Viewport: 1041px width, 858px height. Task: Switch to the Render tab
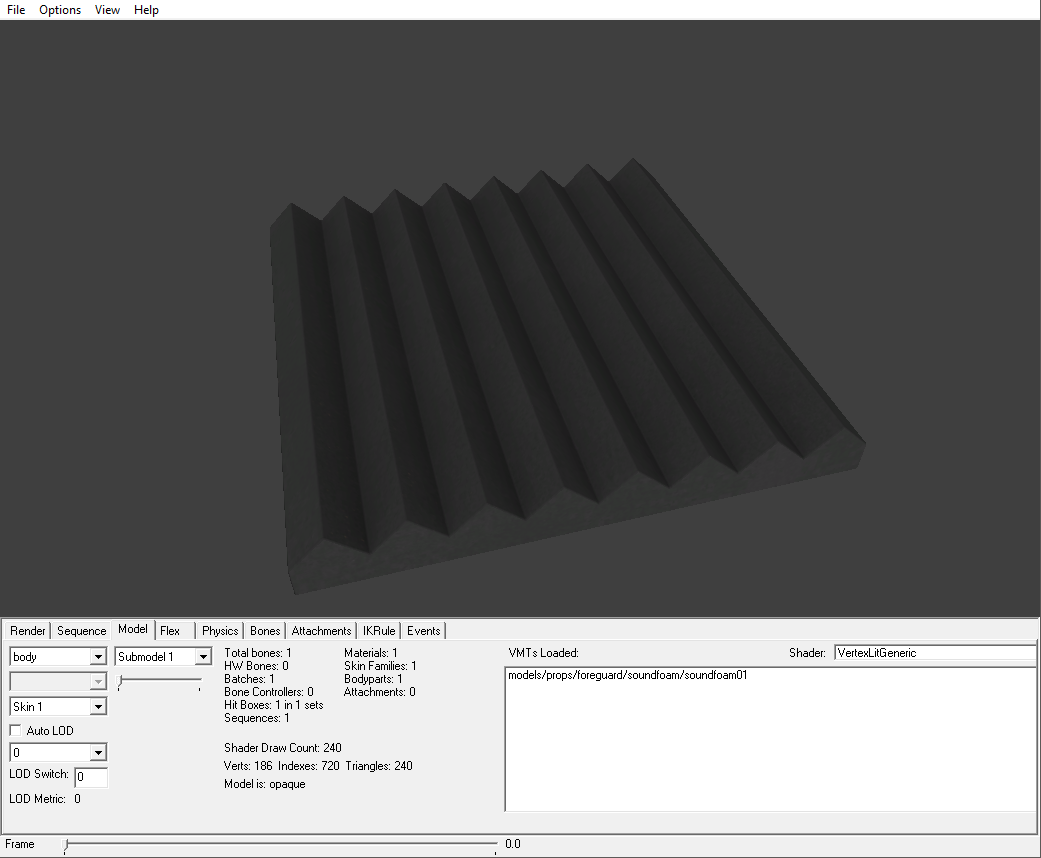coord(27,631)
